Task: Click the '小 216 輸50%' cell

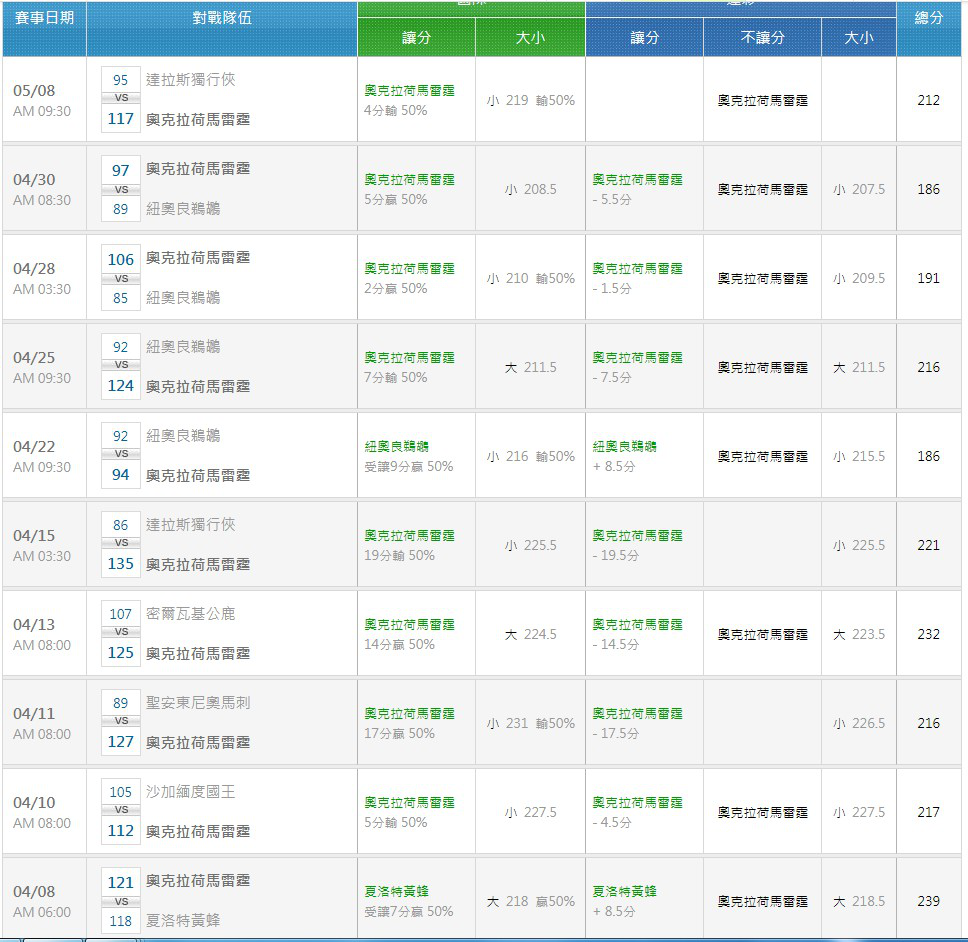Action: [530, 456]
